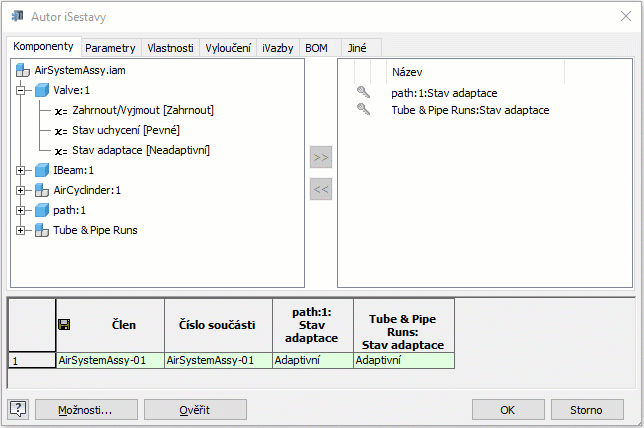This screenshot has height=428, width=644.
Task: Click the Valve:1 part cube icon
Action: click(x=42, y=90)
